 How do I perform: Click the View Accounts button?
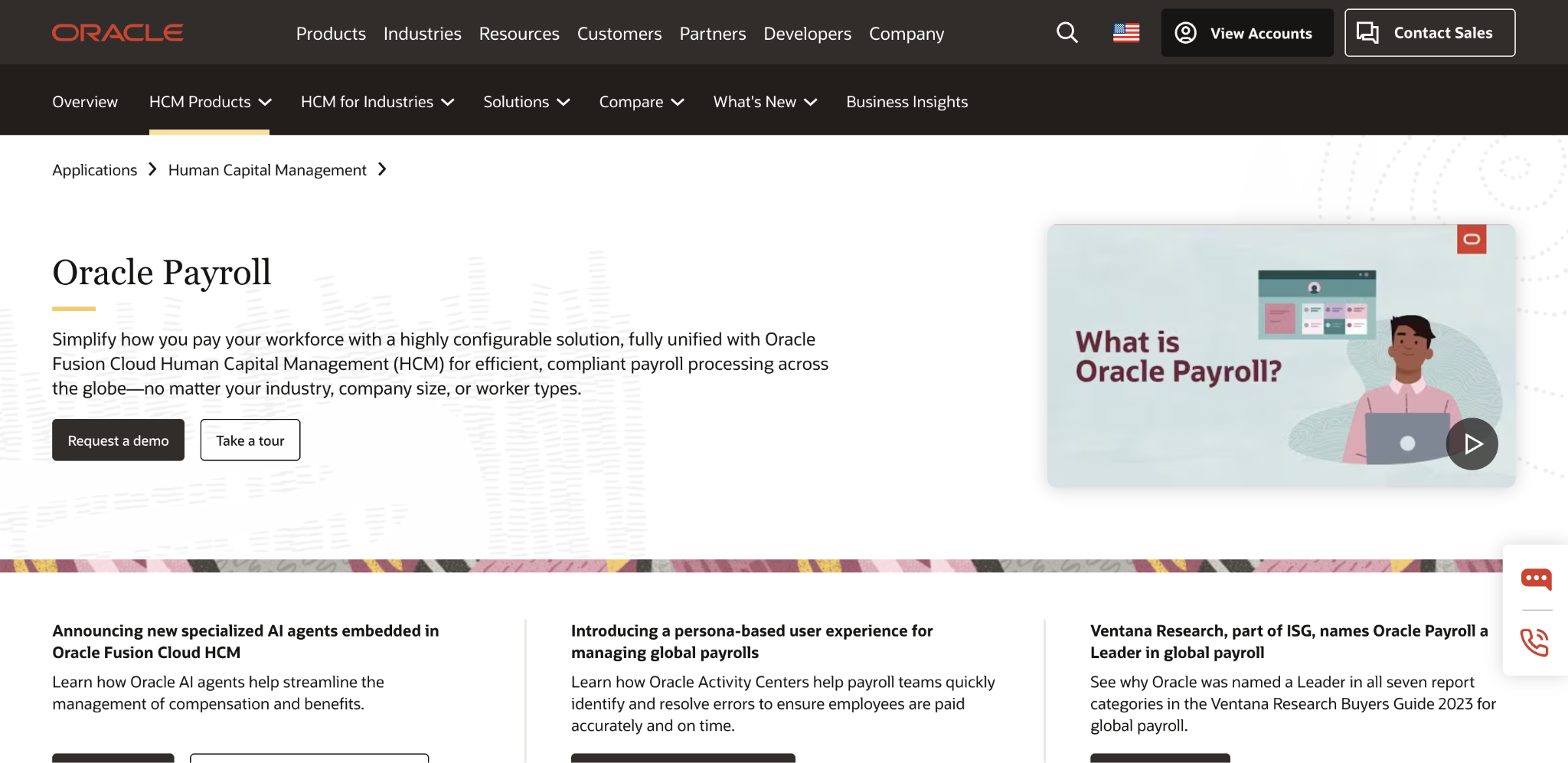click(x=1246, y=33)
